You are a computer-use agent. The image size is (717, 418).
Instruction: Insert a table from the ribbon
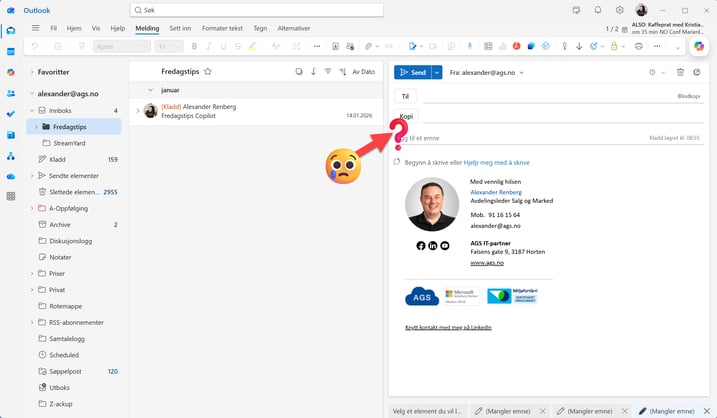pos(488,46)
